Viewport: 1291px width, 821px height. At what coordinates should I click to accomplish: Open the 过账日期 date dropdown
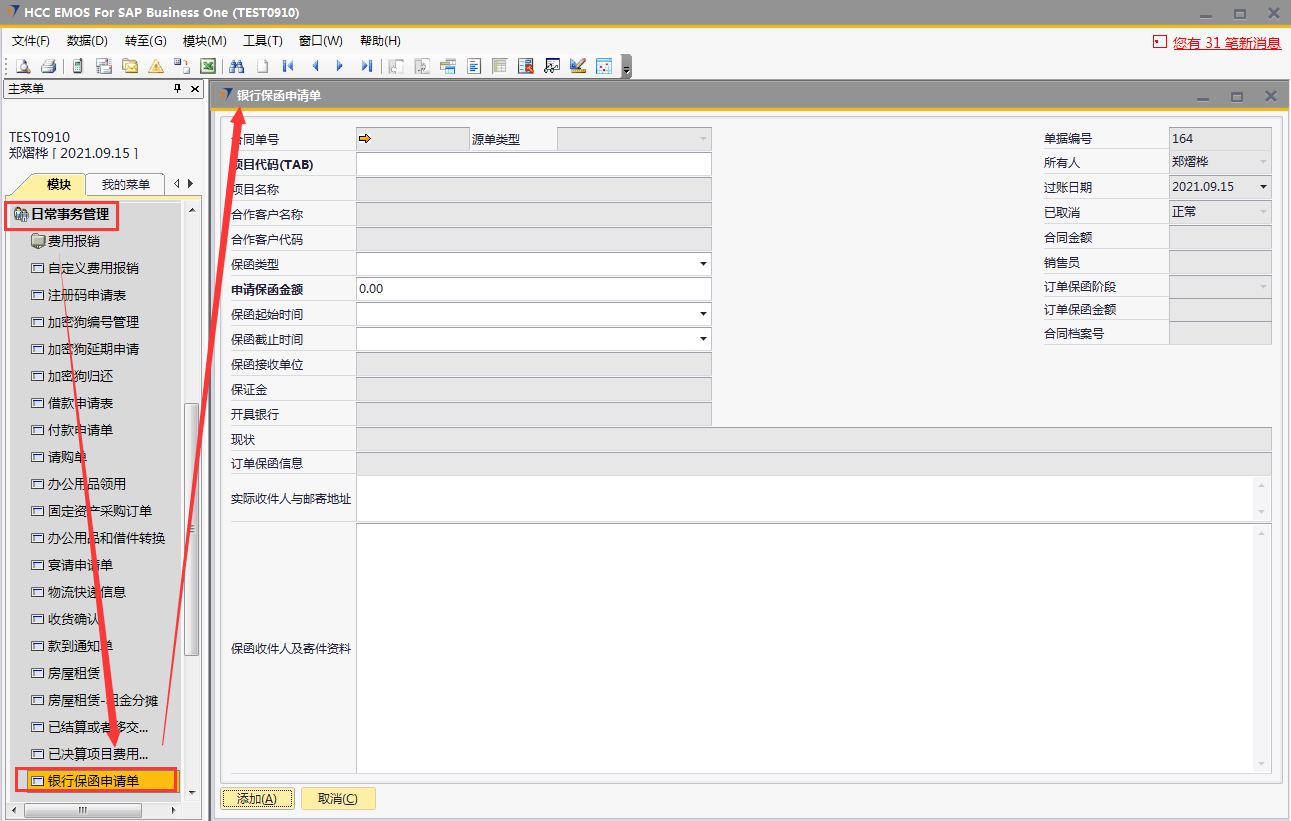point(1264,187)
